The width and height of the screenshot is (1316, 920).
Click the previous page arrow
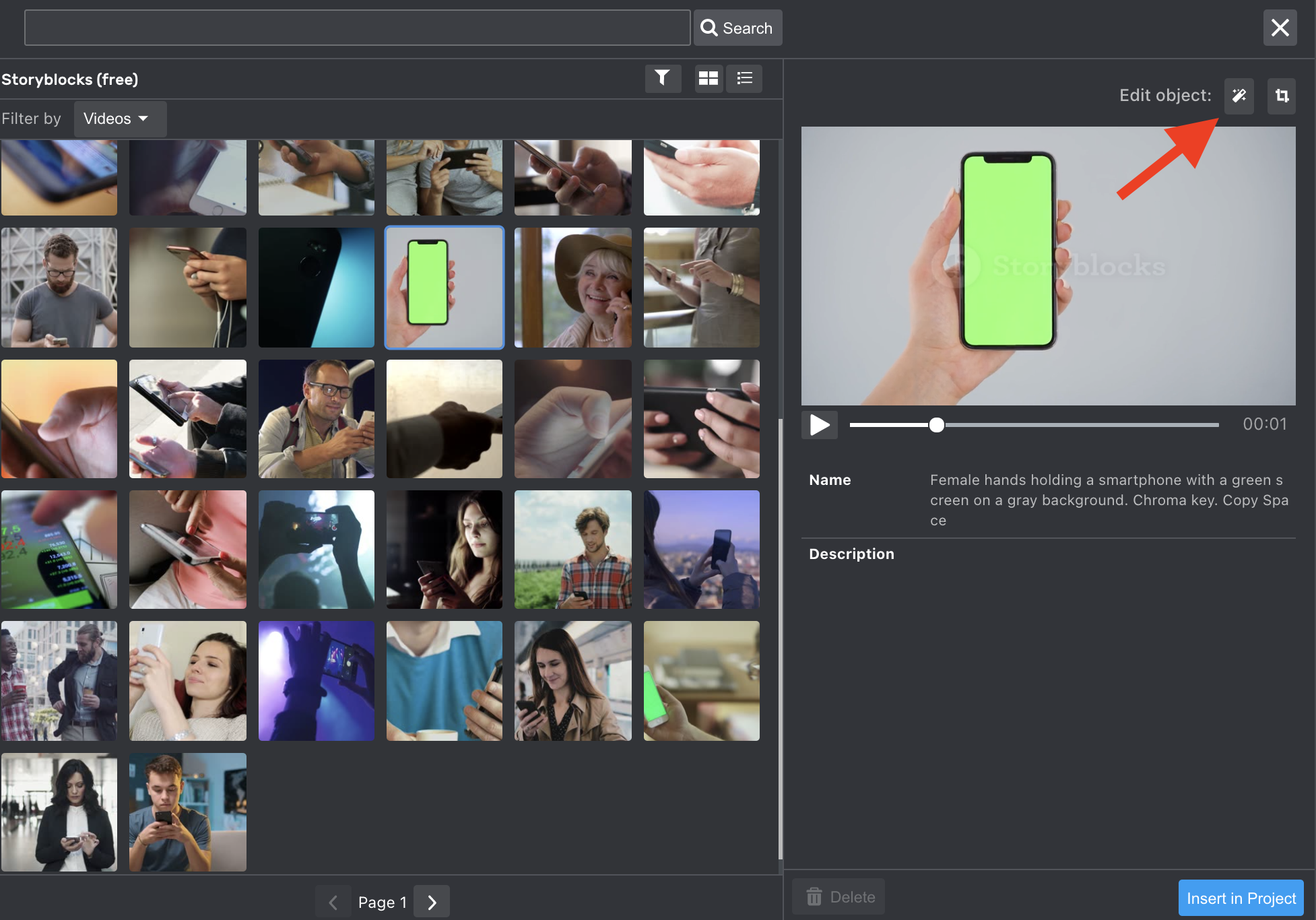333,901
